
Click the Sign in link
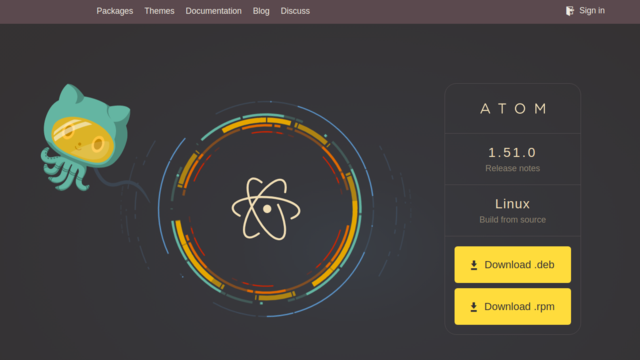point(592,11)
